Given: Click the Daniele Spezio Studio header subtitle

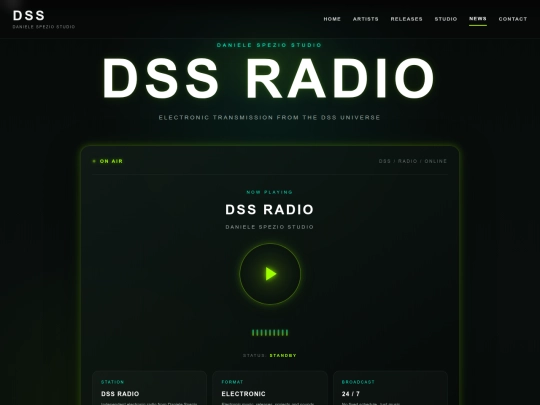Looking at the screenshot, I should tap(44, 27).
